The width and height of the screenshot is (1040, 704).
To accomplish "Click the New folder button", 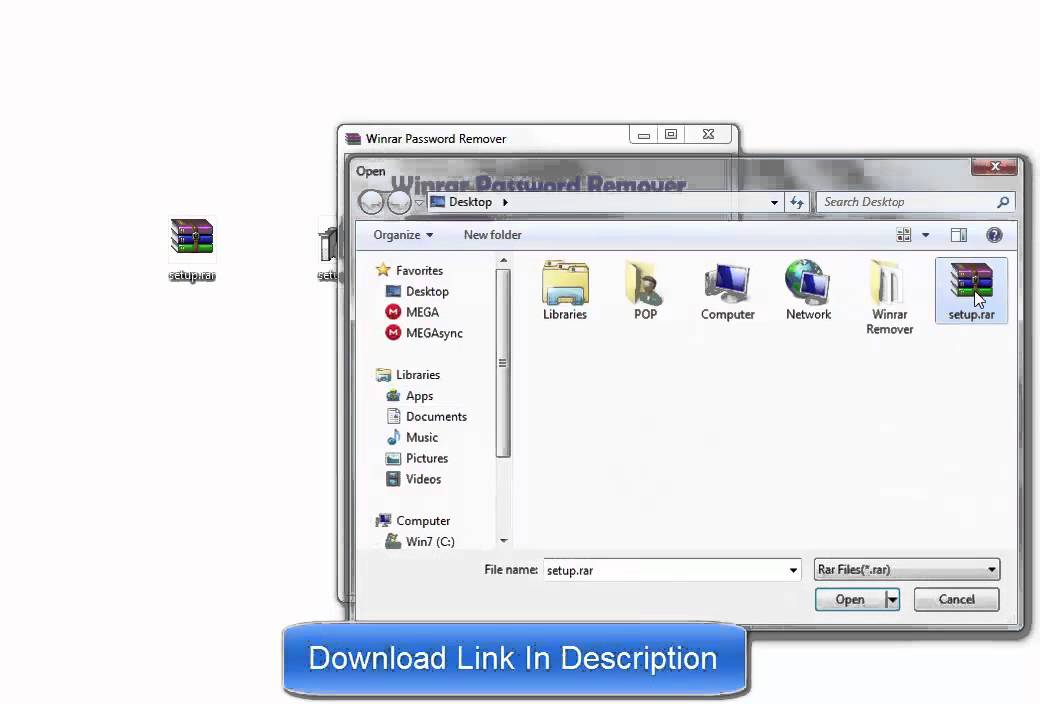I will [492, 235].
